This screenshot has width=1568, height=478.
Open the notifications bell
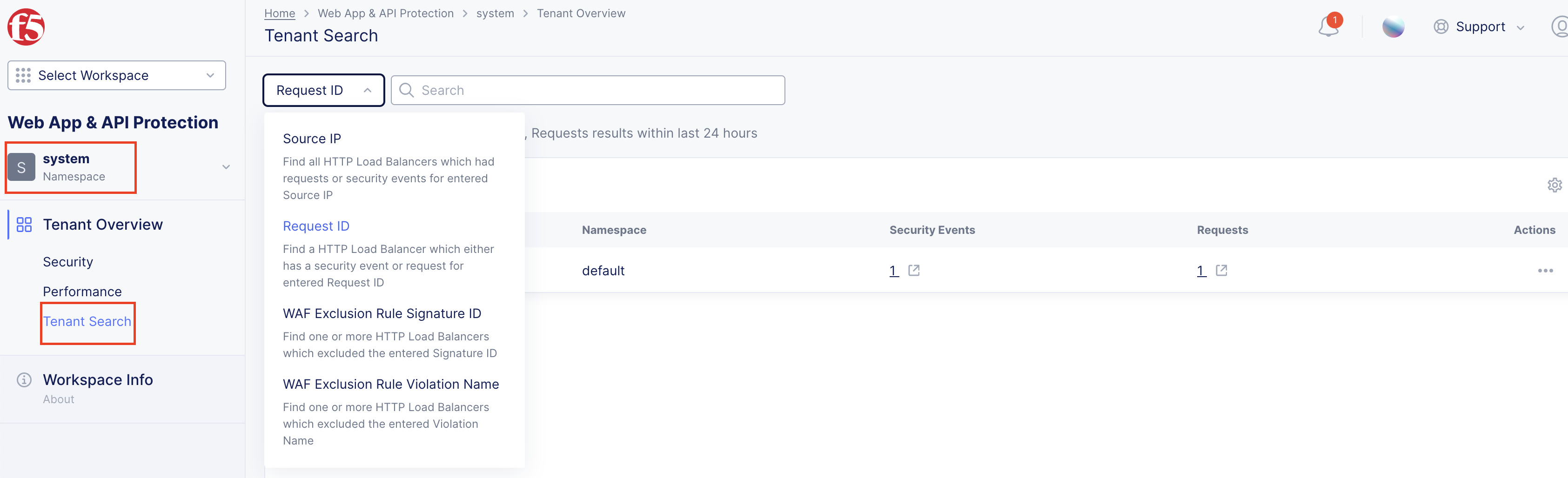point(1329,26)
